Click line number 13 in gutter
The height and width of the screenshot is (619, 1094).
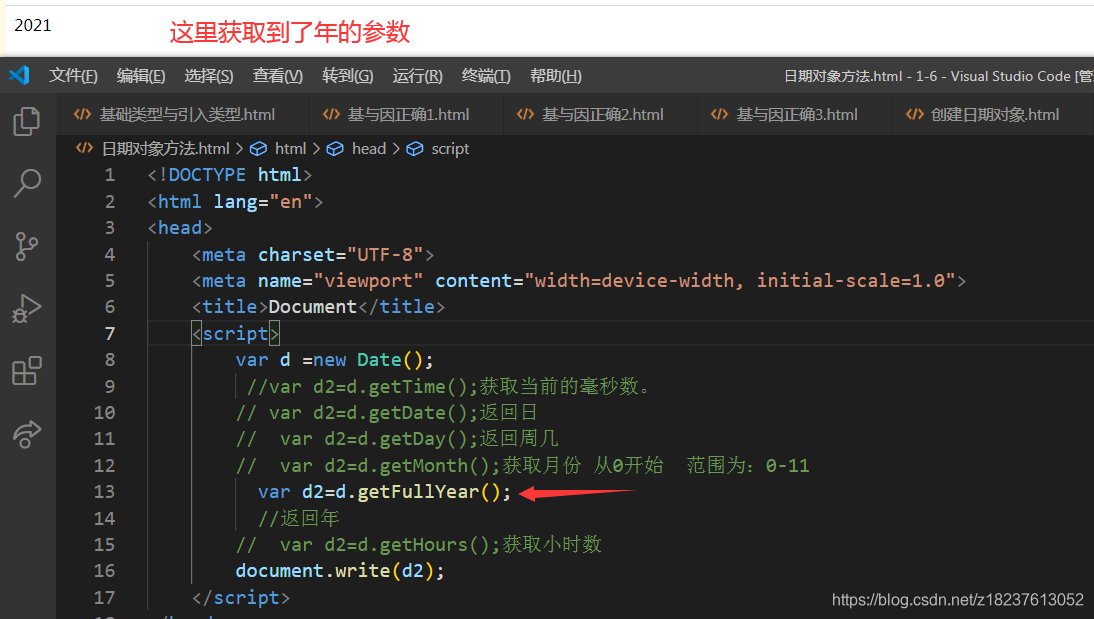coord(104,492)
